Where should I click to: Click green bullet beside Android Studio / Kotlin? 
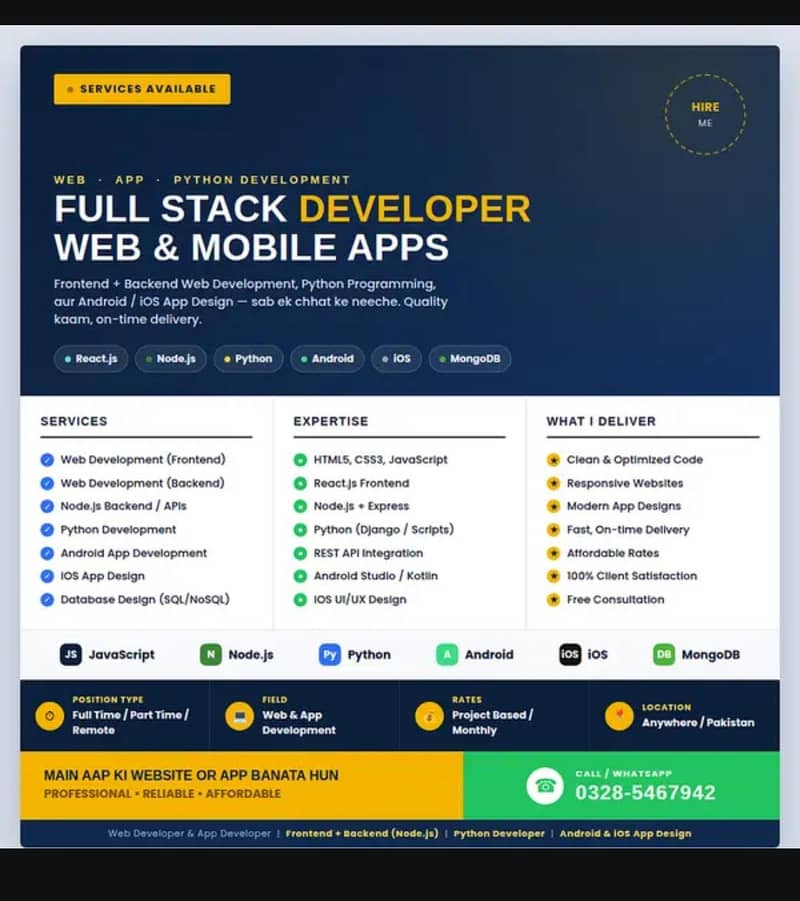point(300,576)
